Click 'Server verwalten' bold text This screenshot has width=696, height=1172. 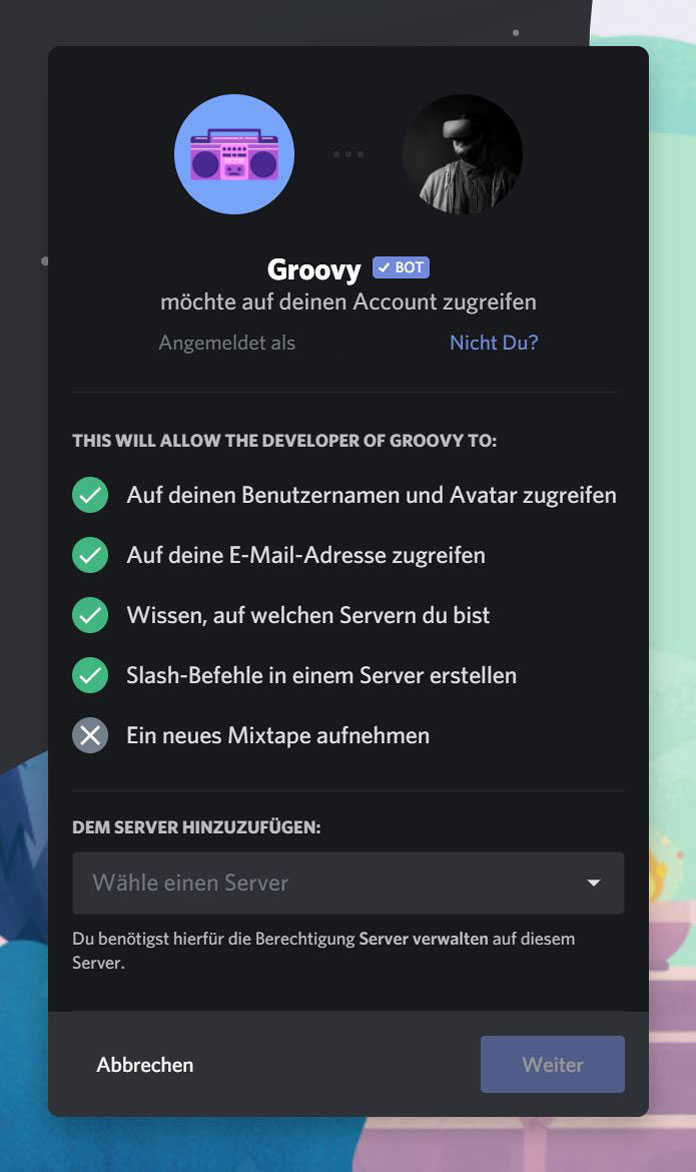423,939
